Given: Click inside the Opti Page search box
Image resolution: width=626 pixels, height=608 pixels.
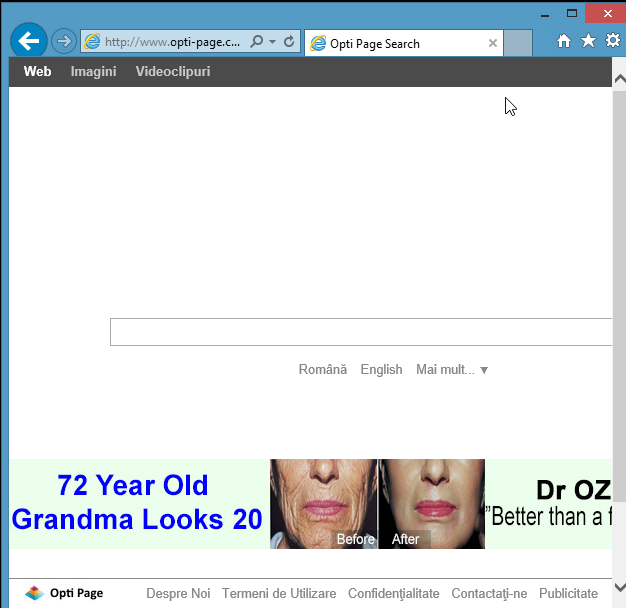Looking at the screenshot, I should [361, 332].
